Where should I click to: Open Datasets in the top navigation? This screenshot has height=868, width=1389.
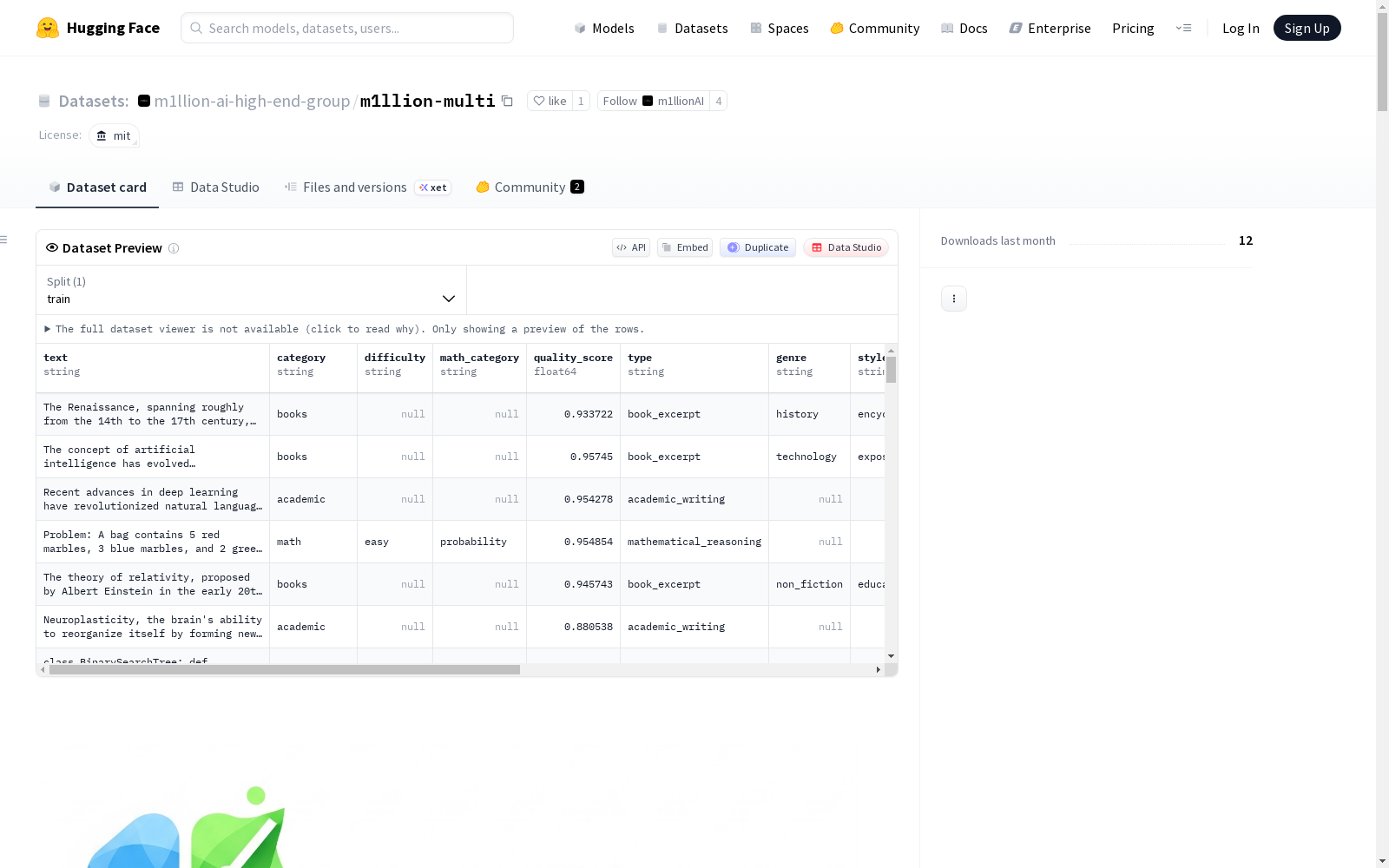click(692, 29)
